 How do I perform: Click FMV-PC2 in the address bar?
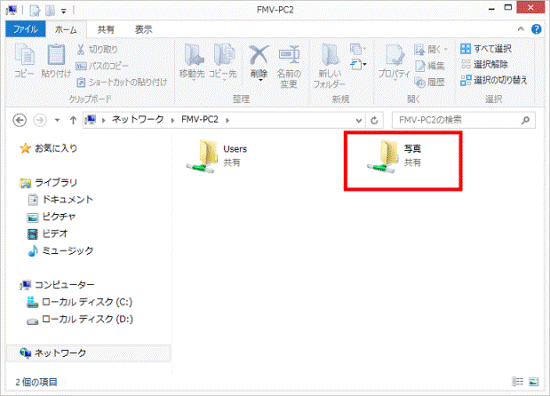pos(200,120)
